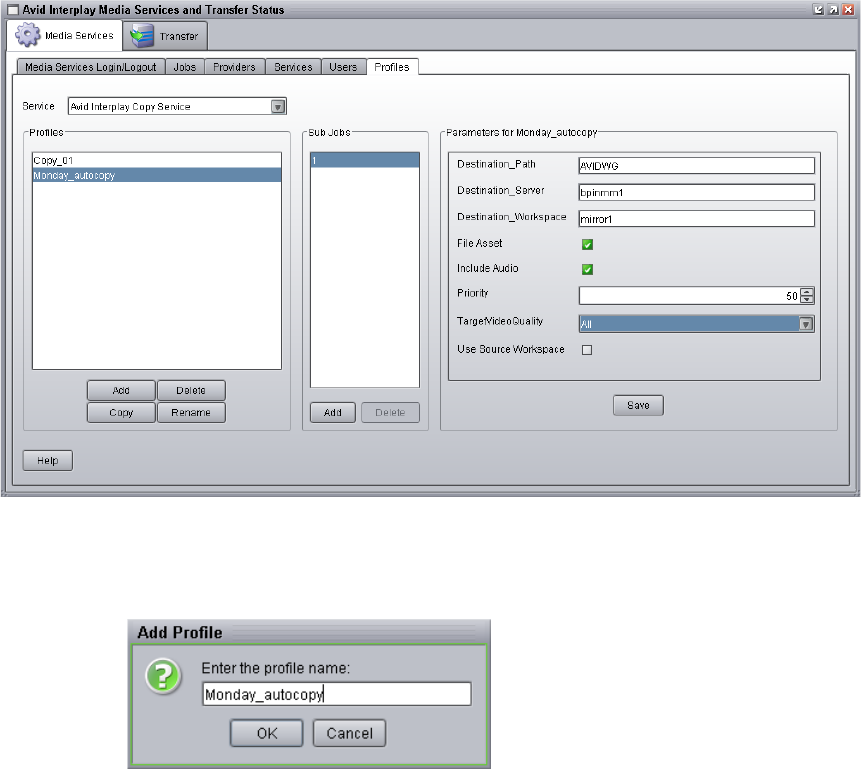This screenshot has width=861, height=769.
Task: Click Add button under Sub Jobs
Action: [333, 413]
